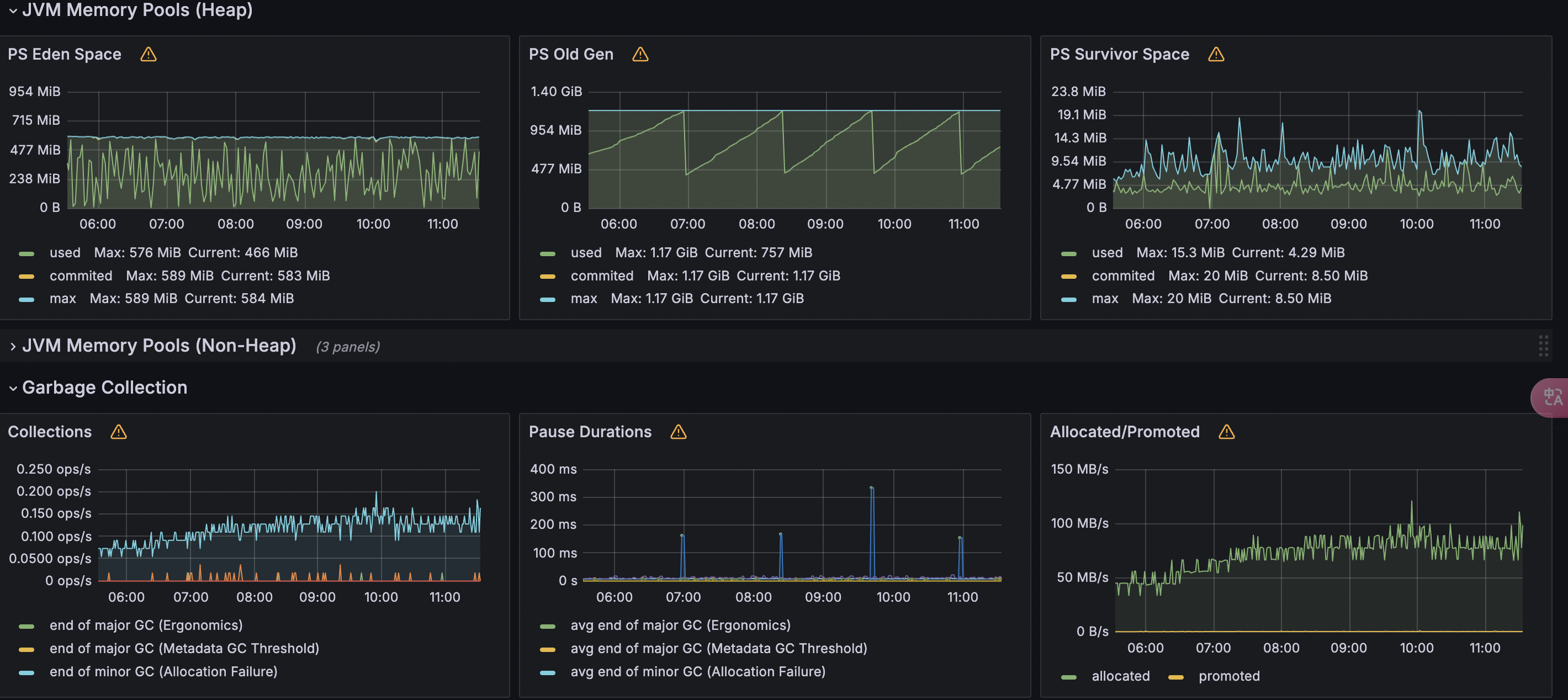Select avg end of minor GC (Allocation Failure) label

click(698, 671)
